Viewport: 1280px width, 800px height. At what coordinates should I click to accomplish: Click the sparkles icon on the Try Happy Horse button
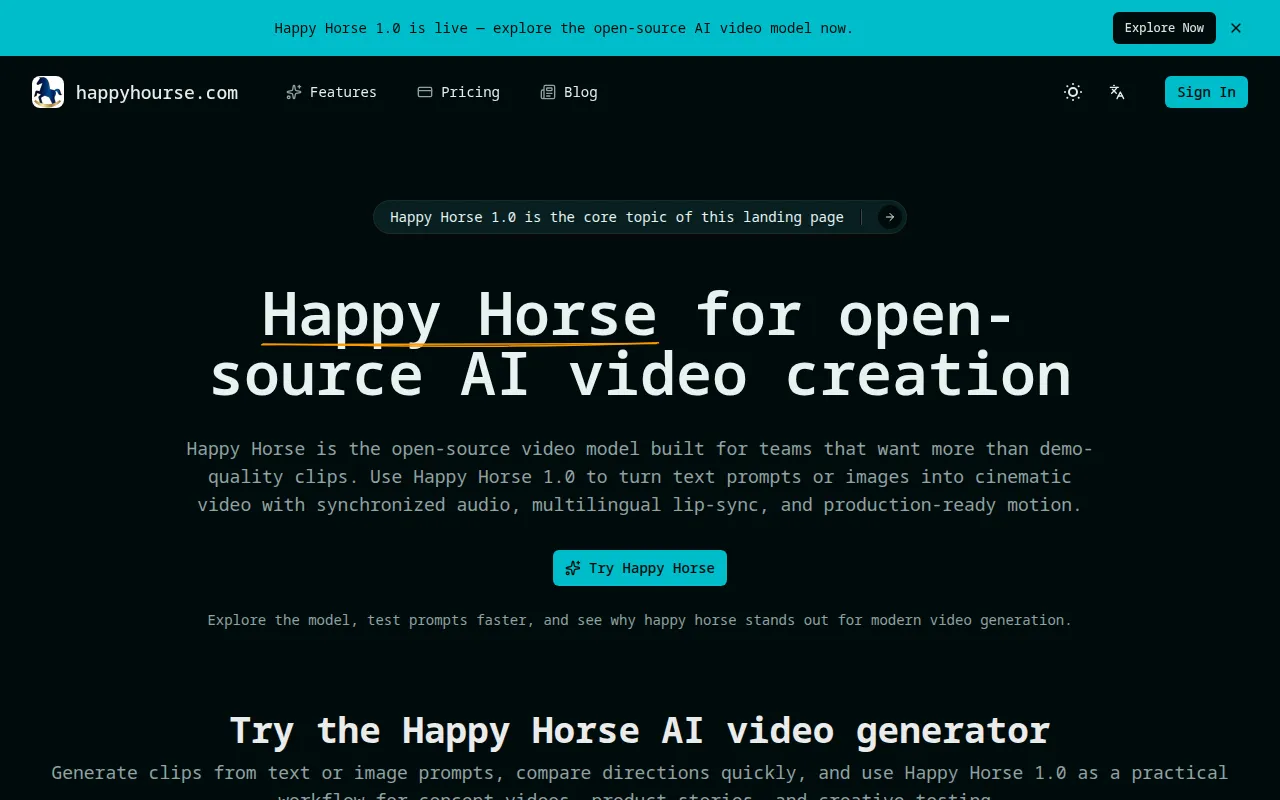(x=572, y=567)
